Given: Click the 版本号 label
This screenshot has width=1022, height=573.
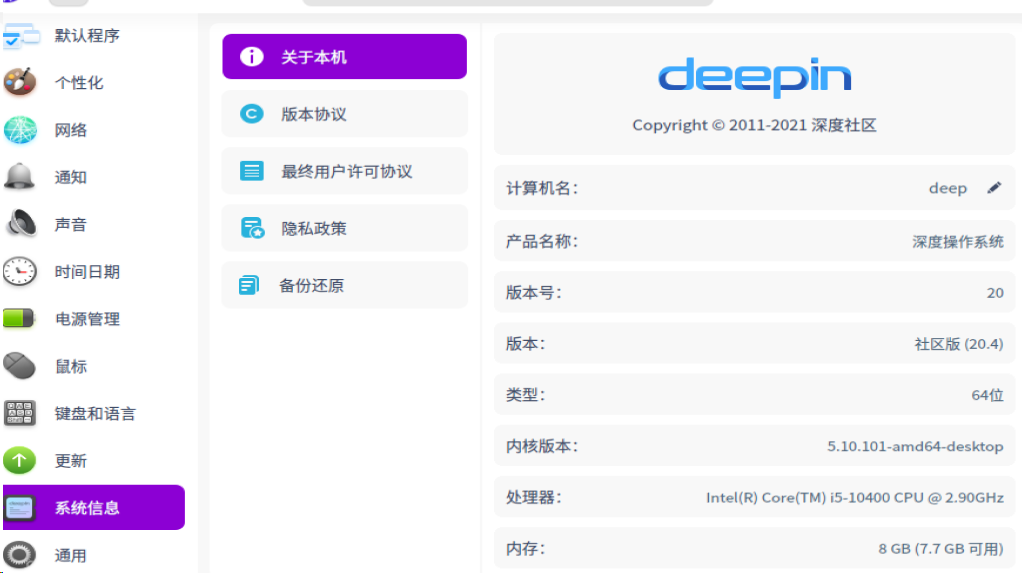Looking at the screenshot, I should click(x=534, y=293).
